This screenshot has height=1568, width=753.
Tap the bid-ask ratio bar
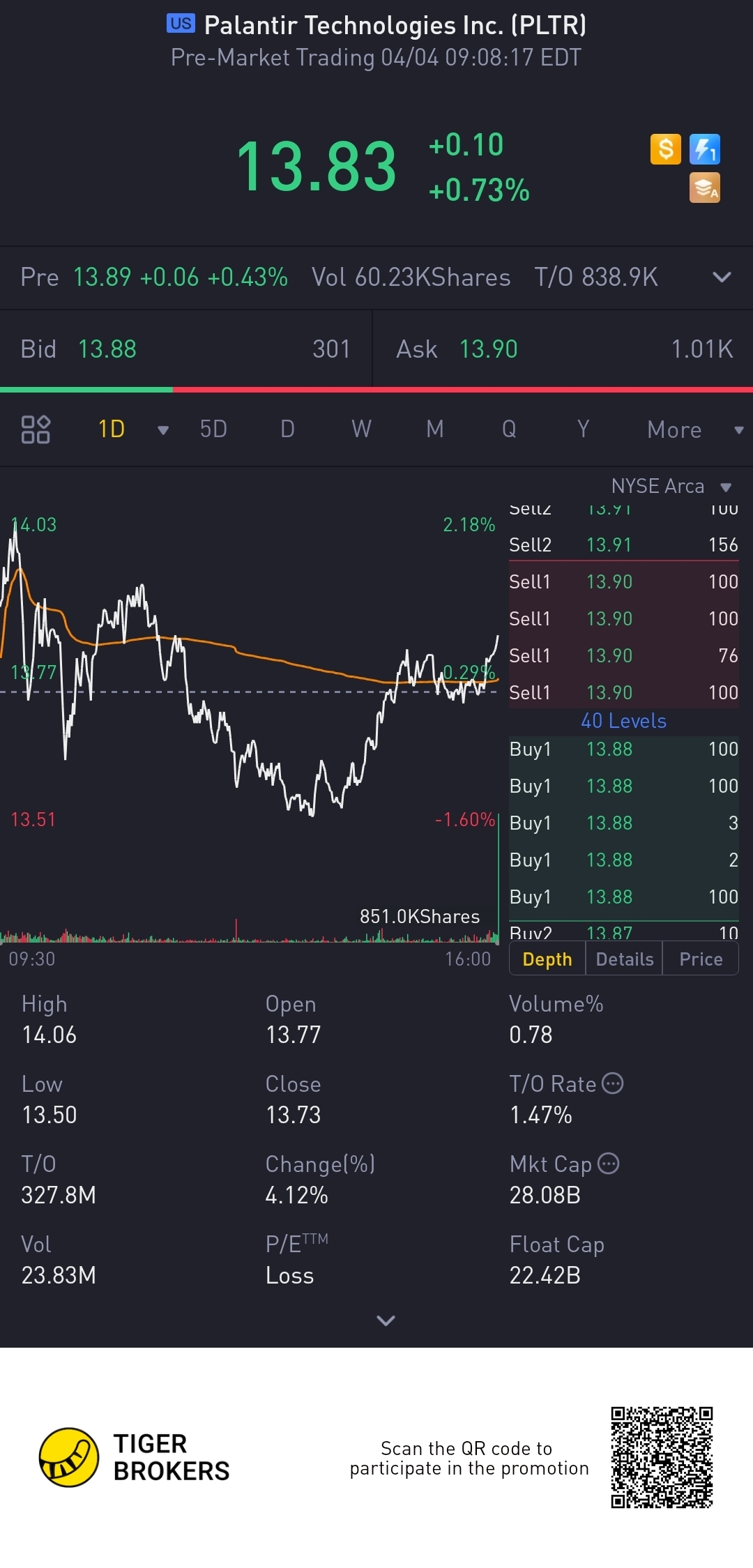coord(376,390)
